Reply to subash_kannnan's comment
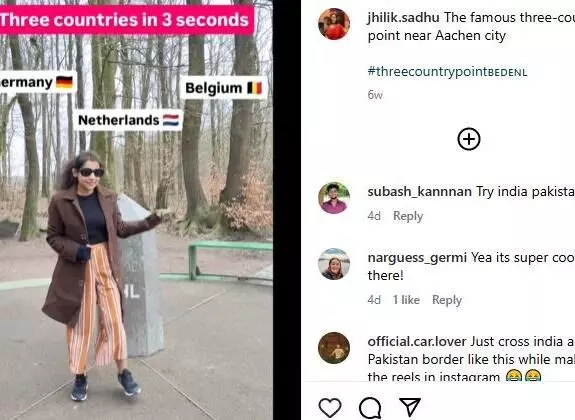Image resolution: width=575 pixels, height=420 pixels. tap(408, 216)
